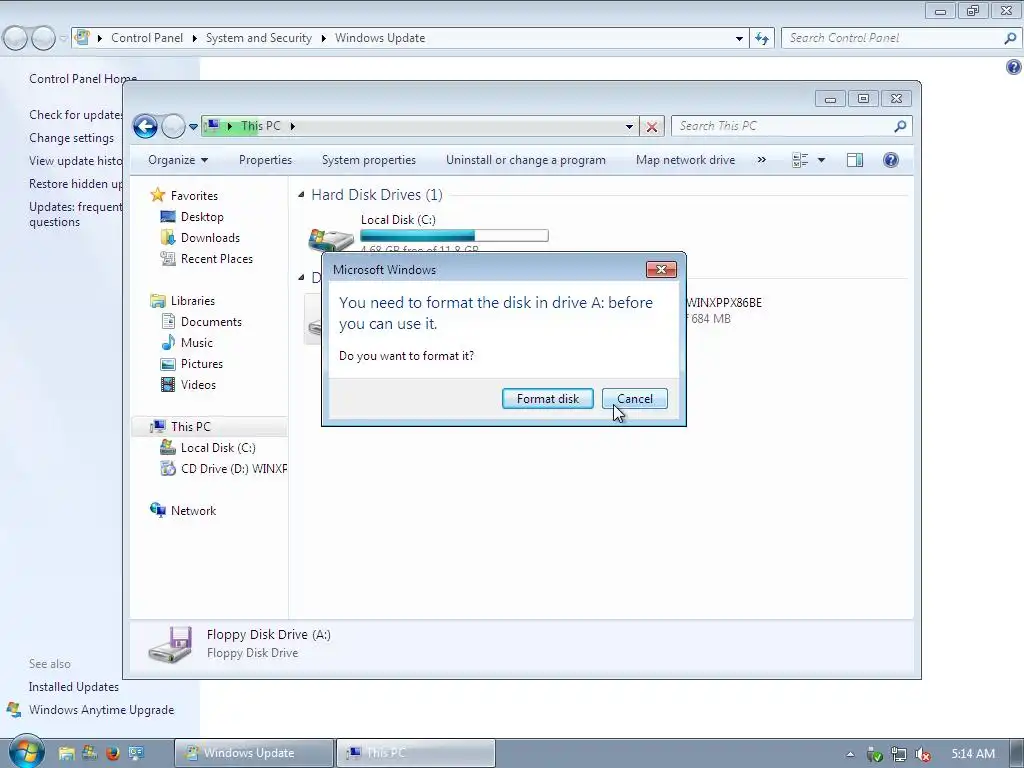Refresh the Control Panel window
The height and width of the screenshot is (768, 1024).
762,38
